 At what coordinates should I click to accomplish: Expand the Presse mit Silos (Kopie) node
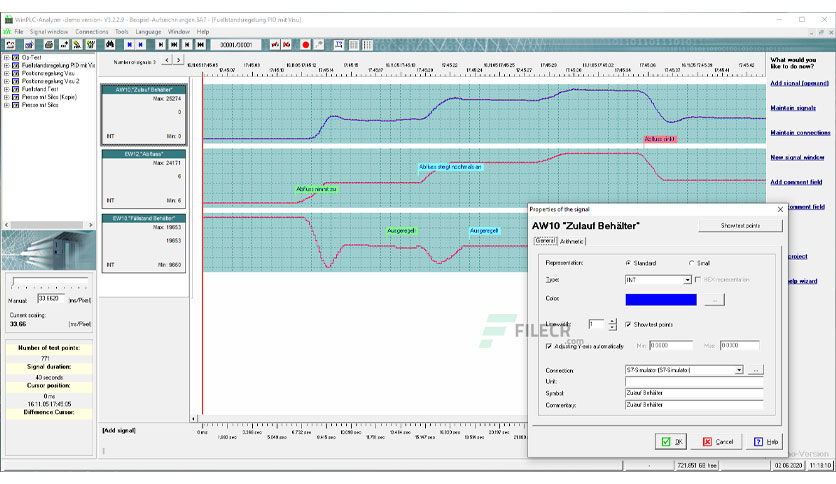tap(6, 97)
